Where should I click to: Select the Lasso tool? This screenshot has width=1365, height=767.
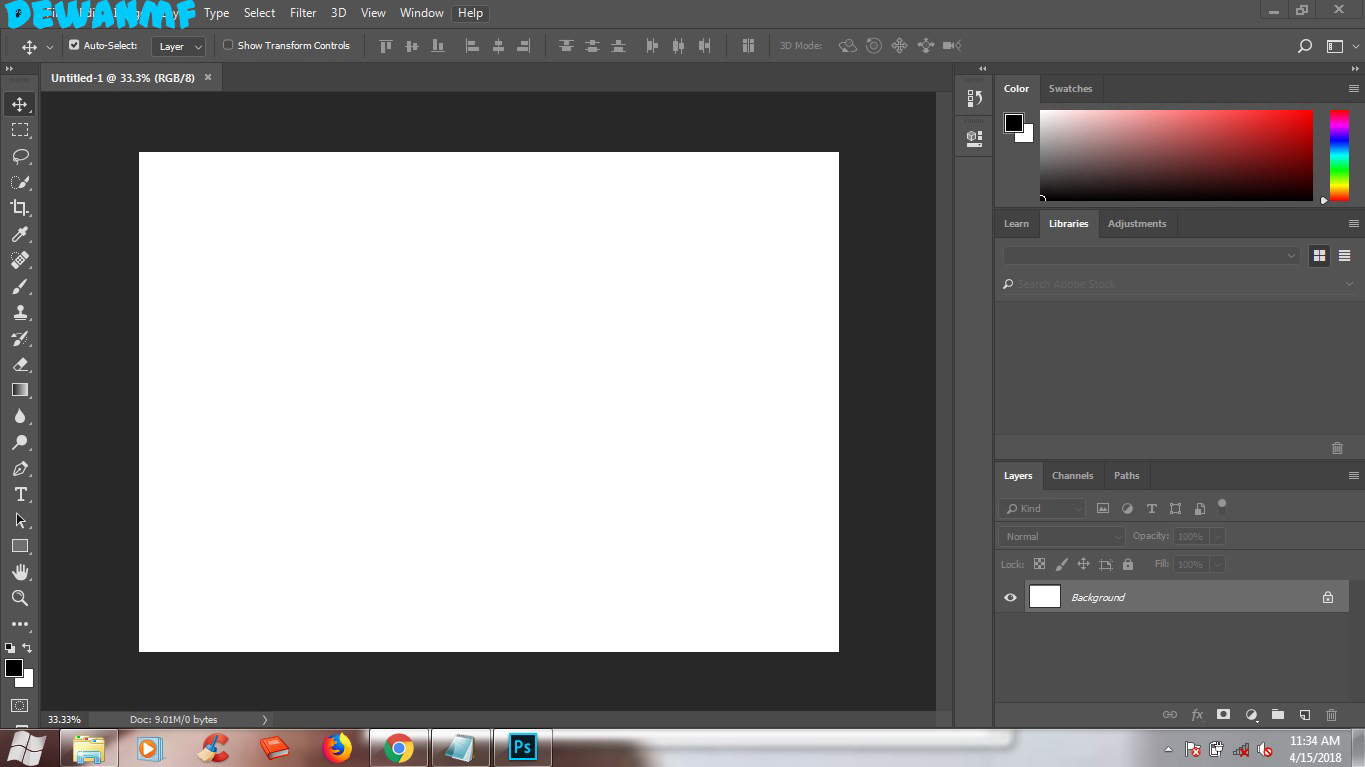pos(20,156)
